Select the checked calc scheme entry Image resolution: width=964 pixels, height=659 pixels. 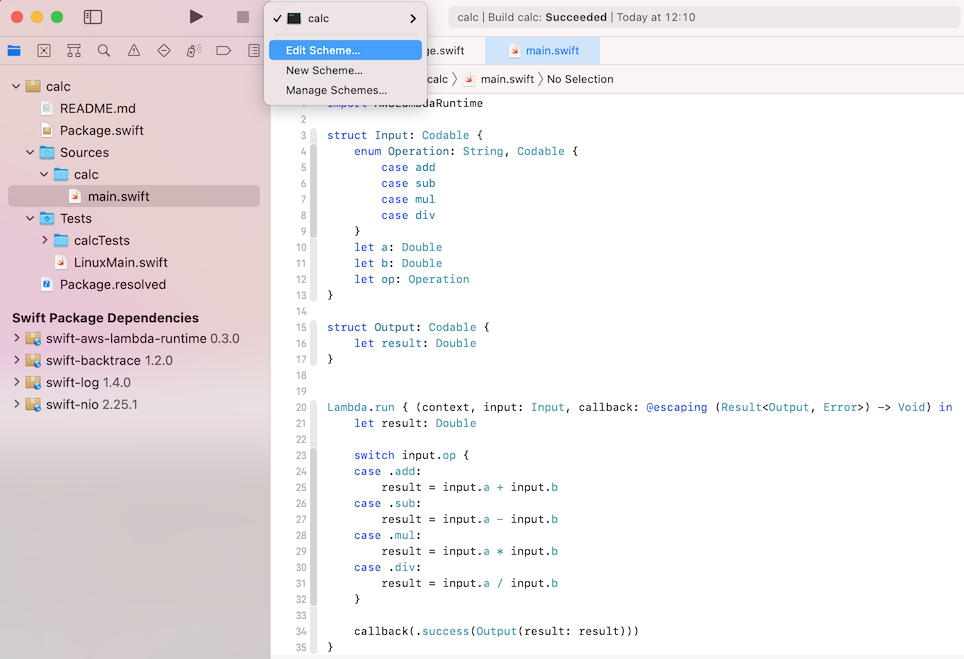coord(346,18)
